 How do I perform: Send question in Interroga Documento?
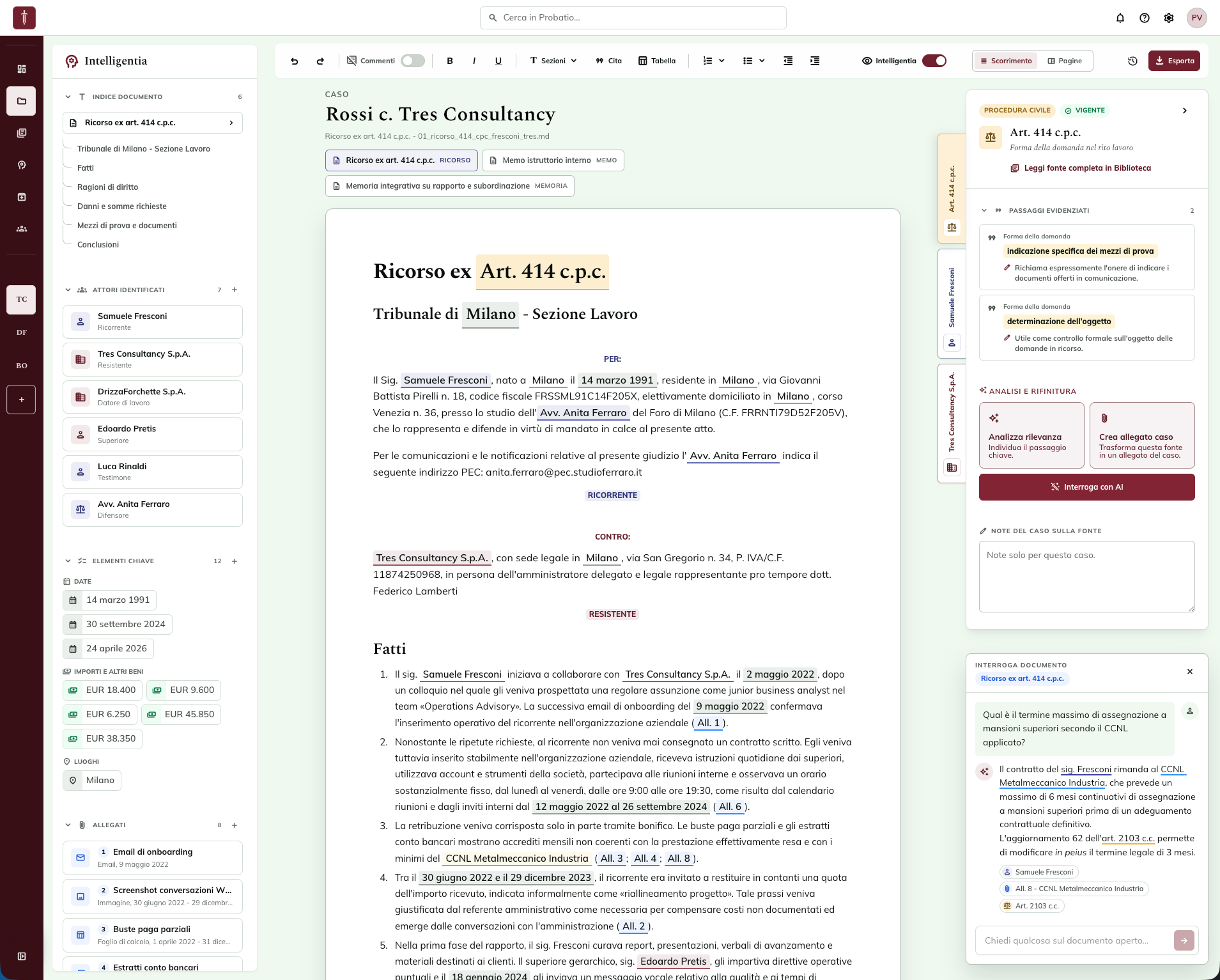point(1184,940)
